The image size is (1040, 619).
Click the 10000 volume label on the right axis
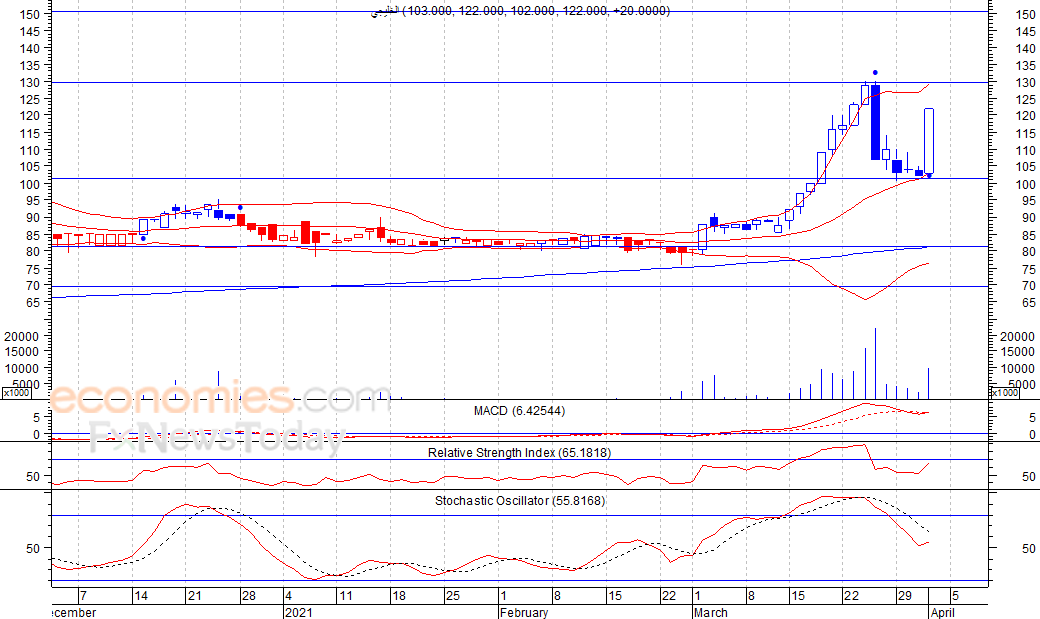coord(1017,369)
